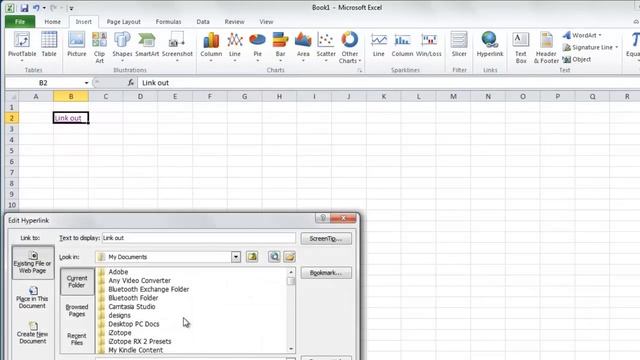Insert a Text Box

click(x=521, y=47)
